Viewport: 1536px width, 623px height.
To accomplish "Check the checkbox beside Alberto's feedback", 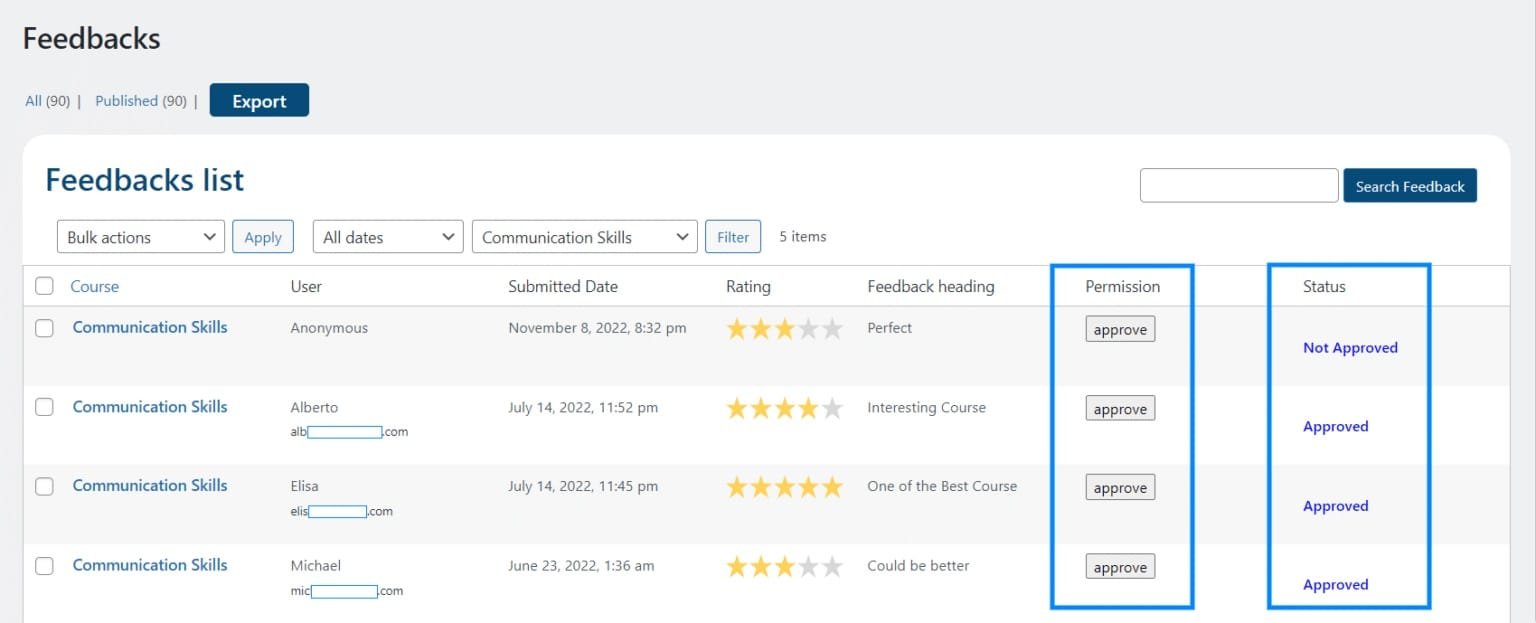I will pos(44,407).
